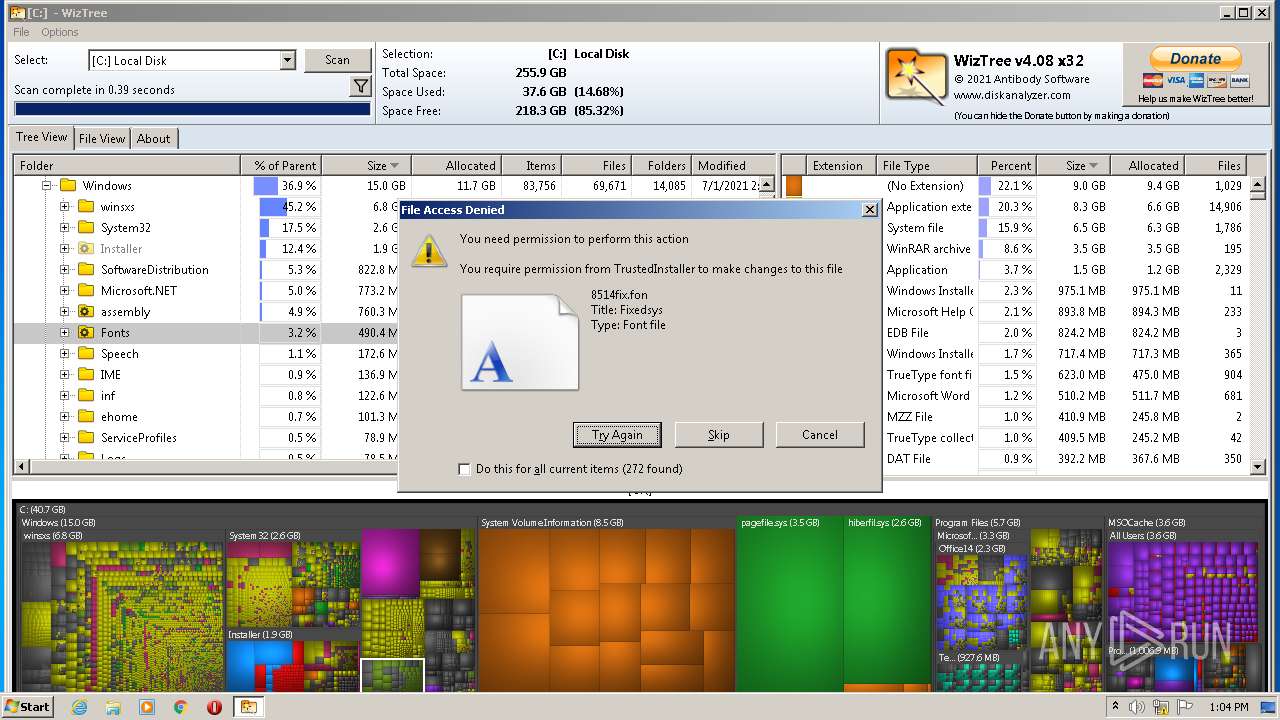Click the Scan button

click(337, 60)
